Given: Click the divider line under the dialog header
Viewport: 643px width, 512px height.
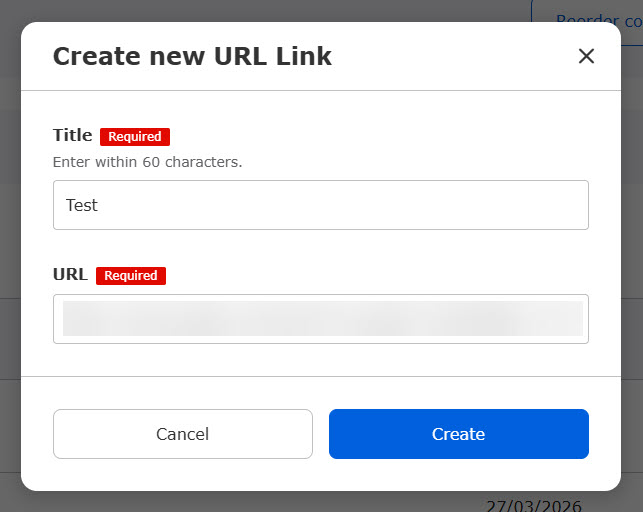Looking at the screenshot, I should 320,91.
